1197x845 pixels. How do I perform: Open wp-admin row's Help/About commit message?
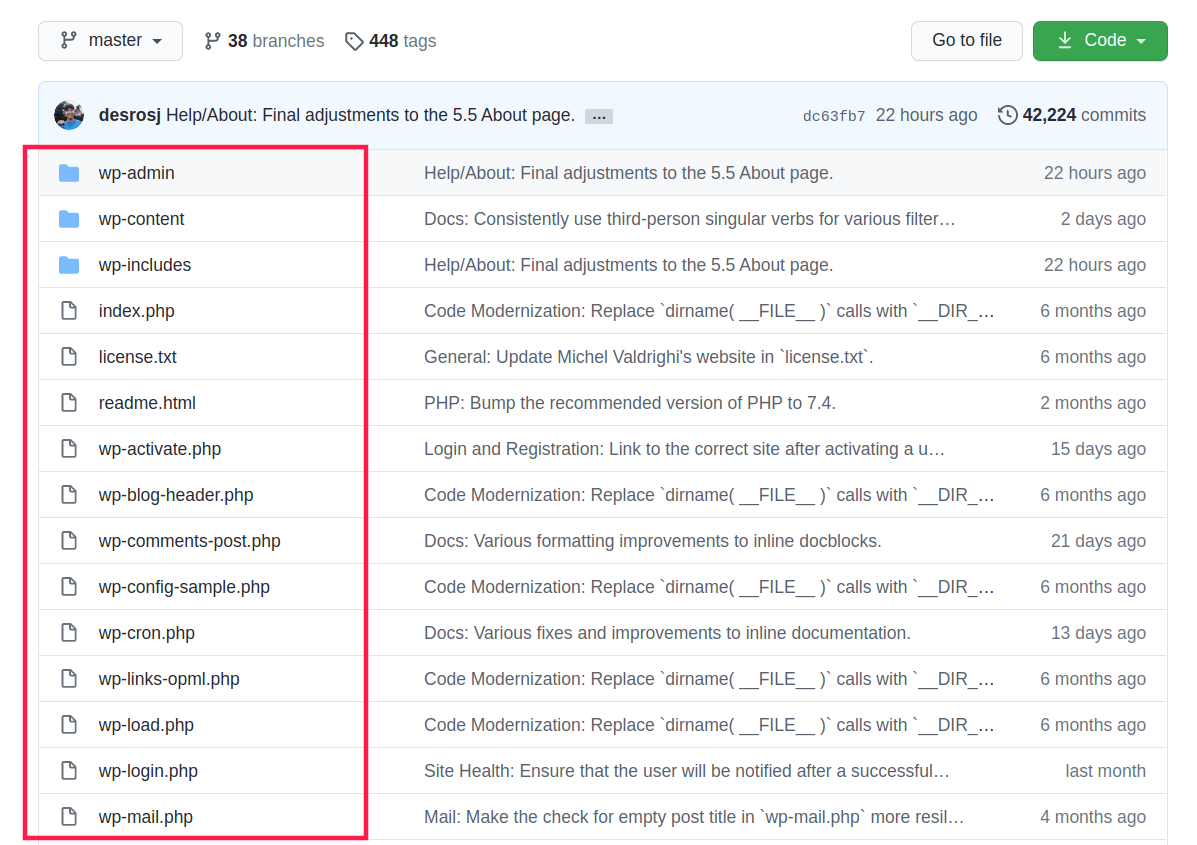[628, 173]
